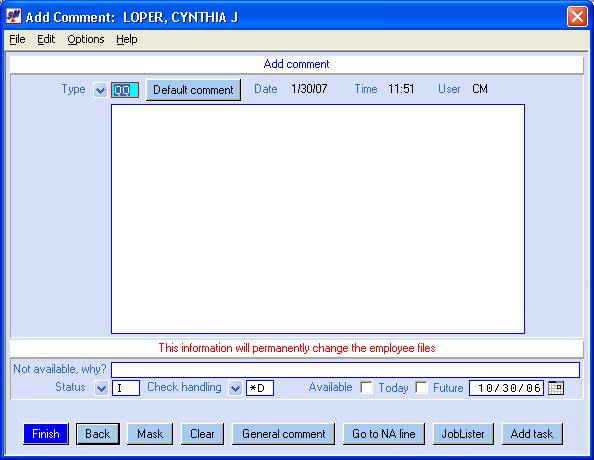The height and width of the screenshot is (460, 594).
Task: Click the Finish button
Action: pyautogui.click(x=46, y=434)
